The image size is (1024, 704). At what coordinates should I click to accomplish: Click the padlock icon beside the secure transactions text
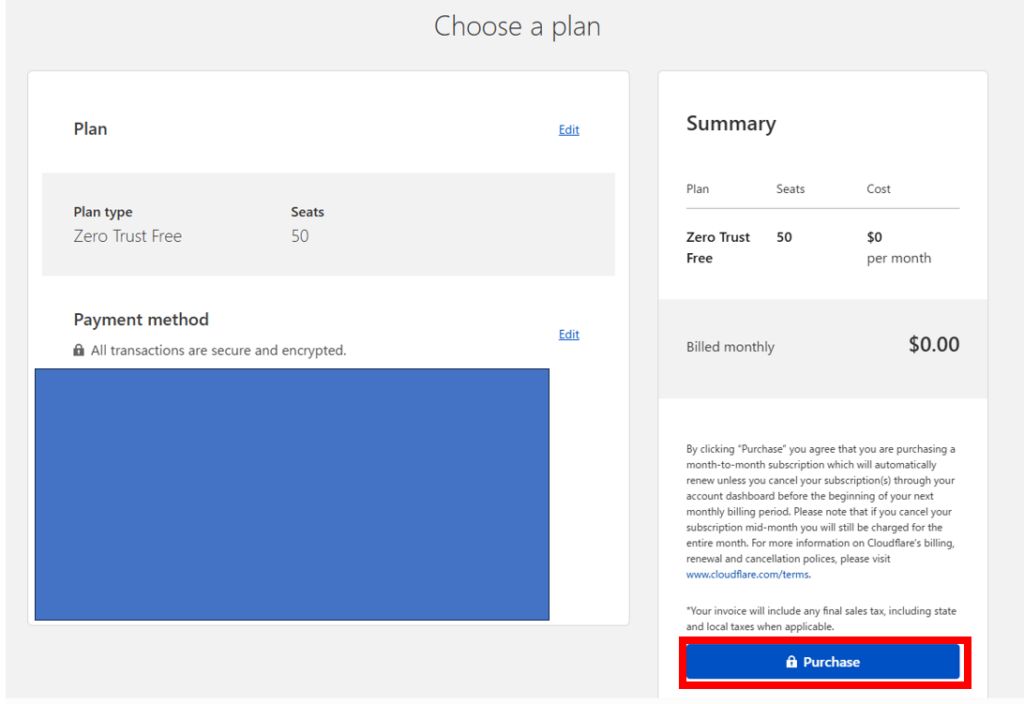tap(79, 351)
